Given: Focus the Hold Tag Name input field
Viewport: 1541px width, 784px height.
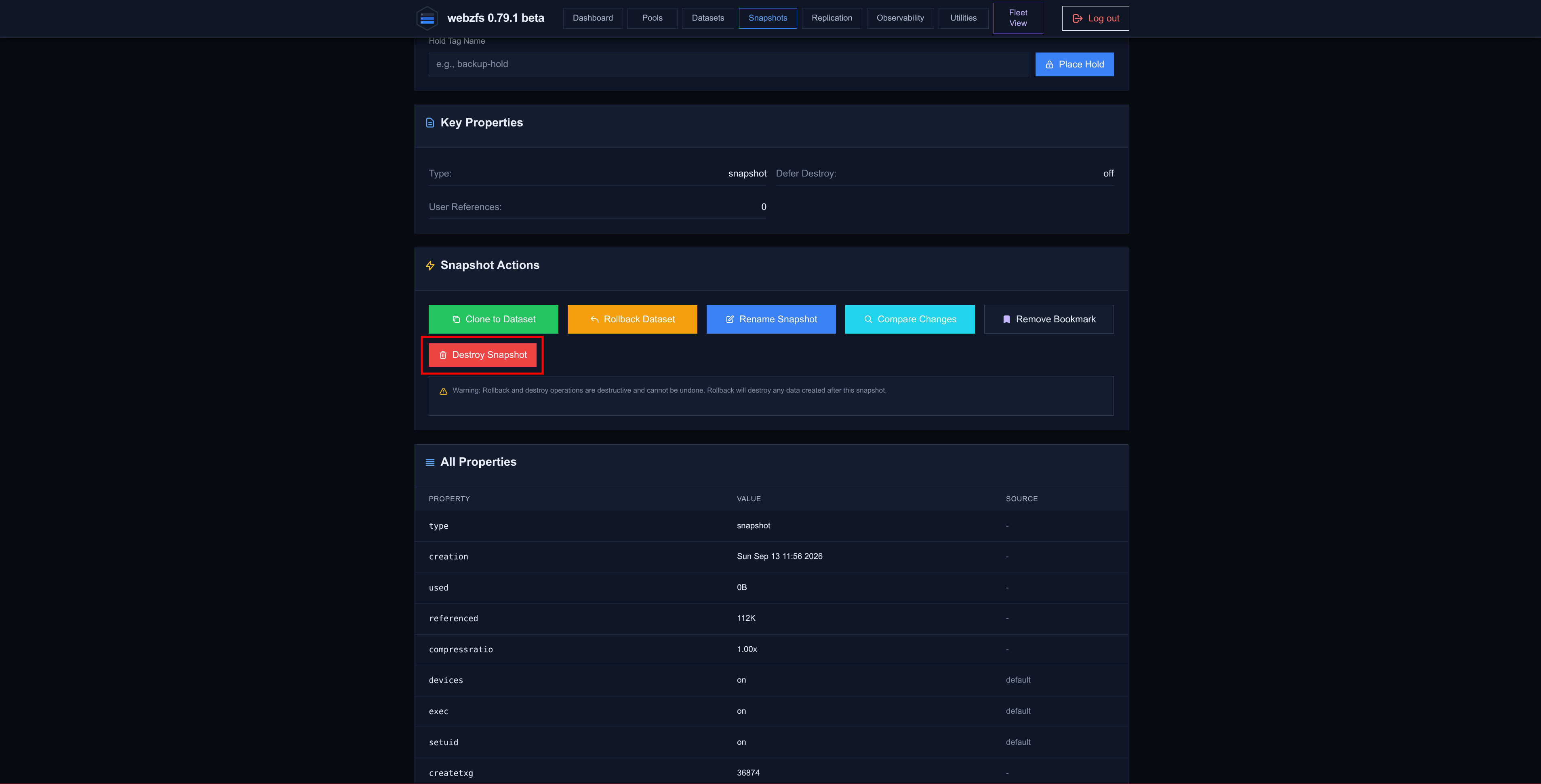Looking at the screenshot, I should point(728,64).
